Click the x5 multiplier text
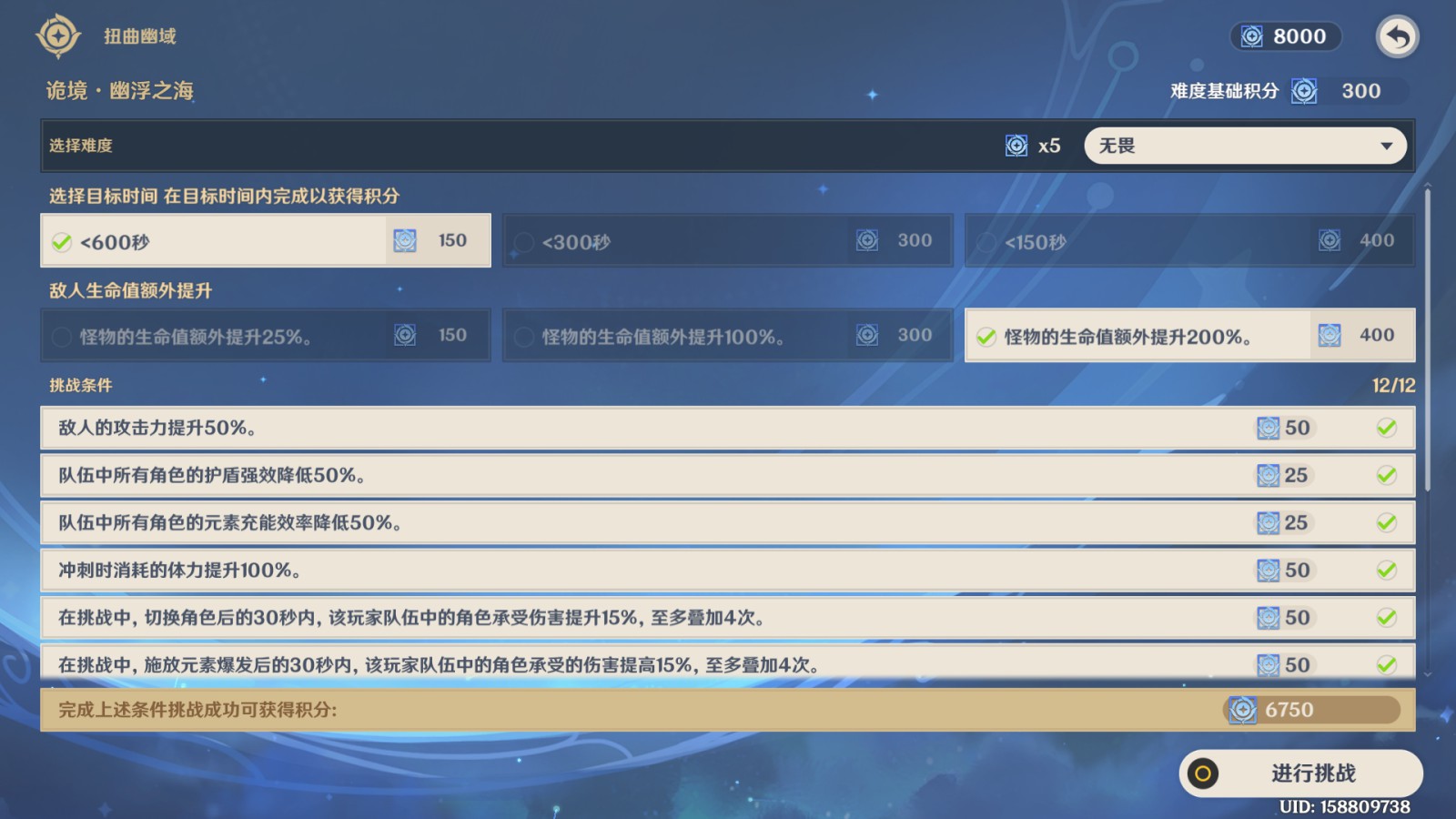The height and width of the screenshot is (819, 1456). coord(1049,146)
